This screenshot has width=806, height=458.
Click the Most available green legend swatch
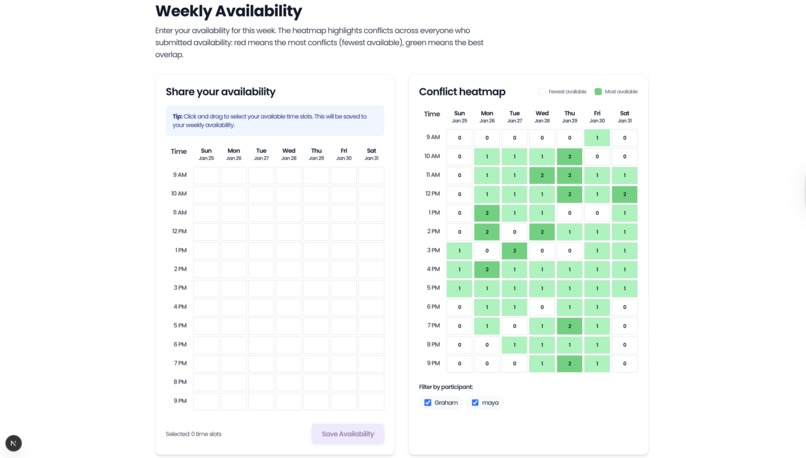[598, 91]
